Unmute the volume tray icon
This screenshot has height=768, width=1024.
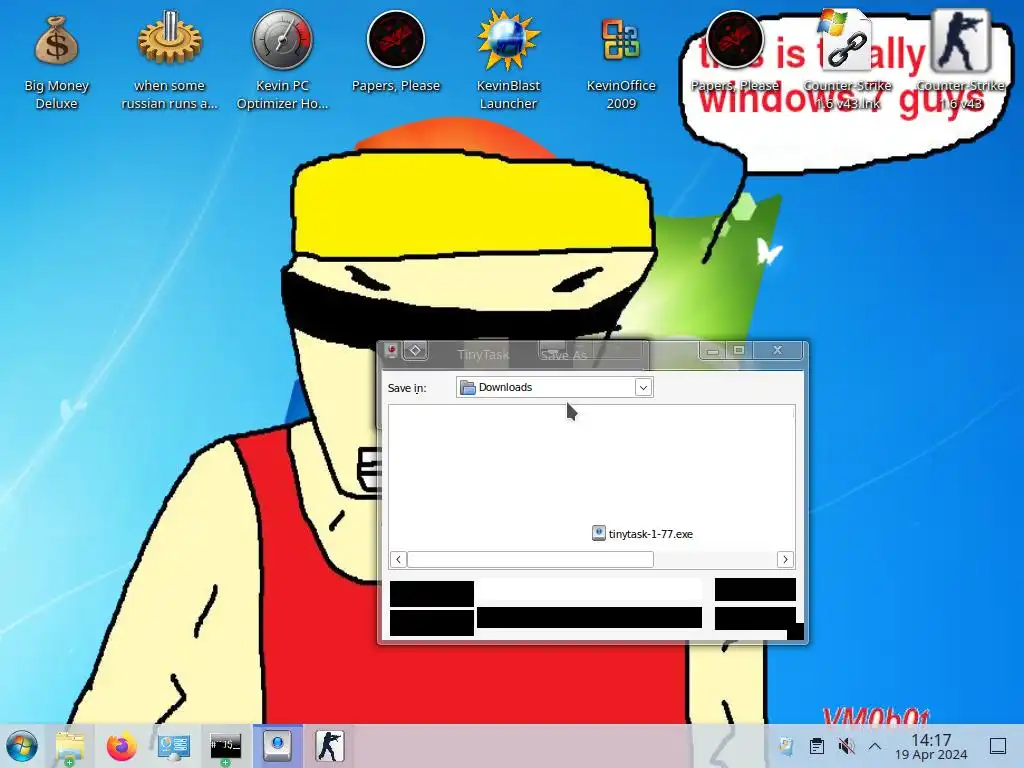tap(846, 746)
